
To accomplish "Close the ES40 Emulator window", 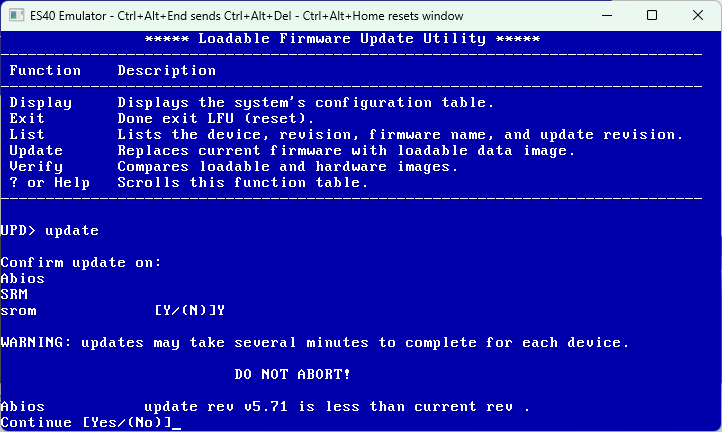I will [x=698, y=15].
